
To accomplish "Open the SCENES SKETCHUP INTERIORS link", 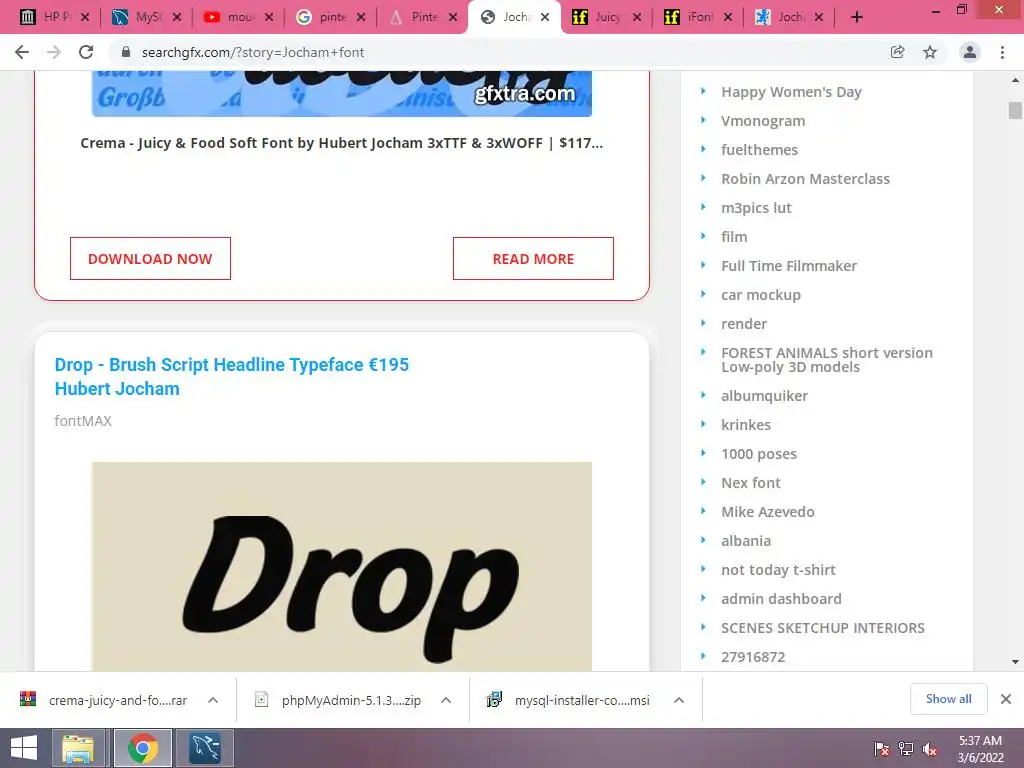I will (823, 628).
